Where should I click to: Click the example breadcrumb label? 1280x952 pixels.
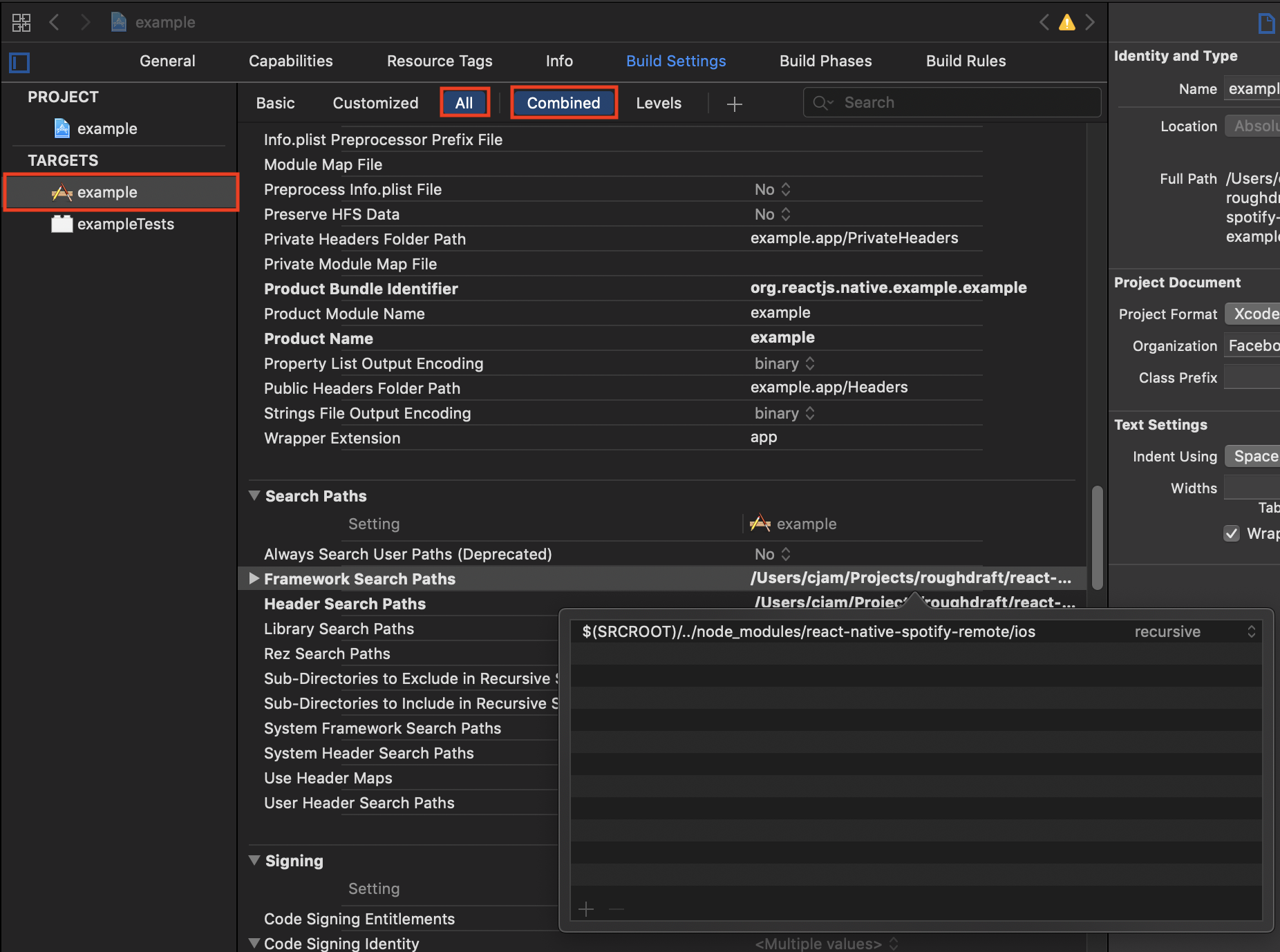pos(165,22)
